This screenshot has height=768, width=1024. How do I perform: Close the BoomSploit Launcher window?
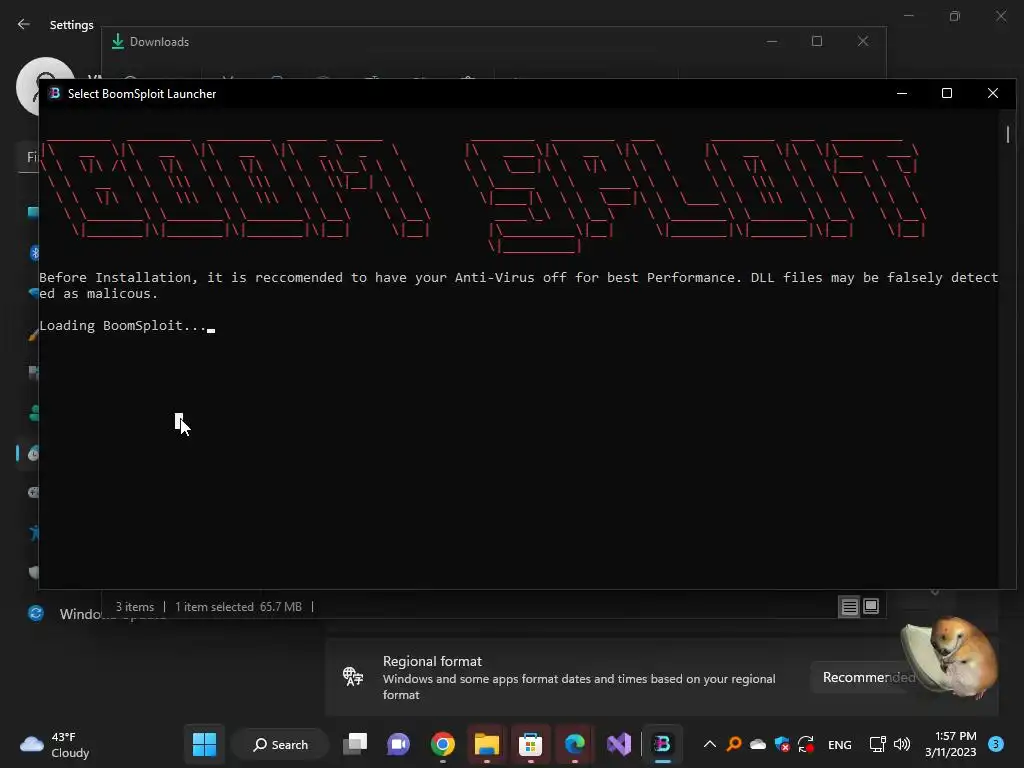click(x=993, y=93)
